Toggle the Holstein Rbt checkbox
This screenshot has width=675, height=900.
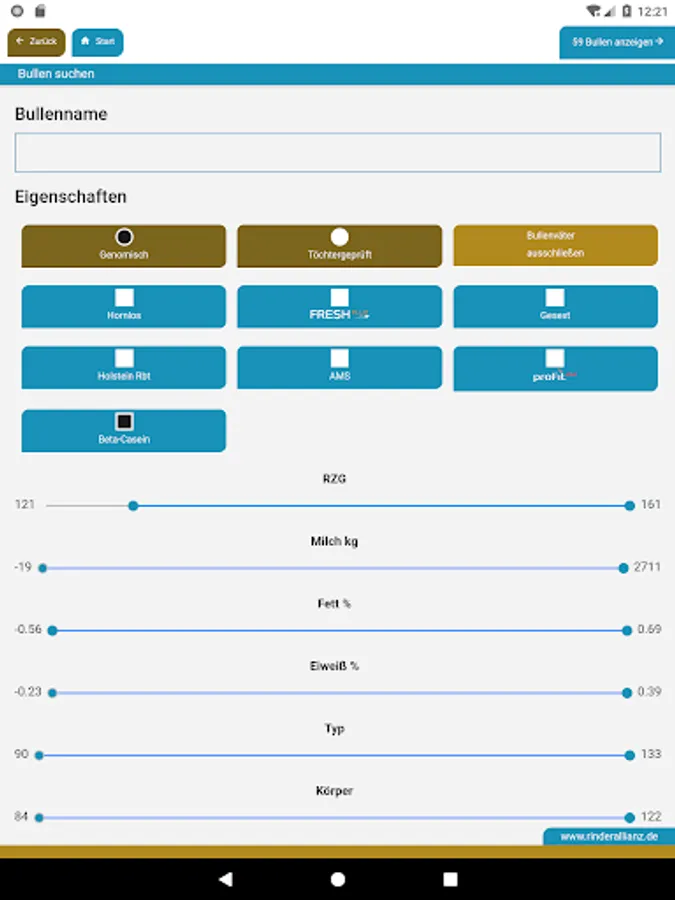(x=124, y=358)
